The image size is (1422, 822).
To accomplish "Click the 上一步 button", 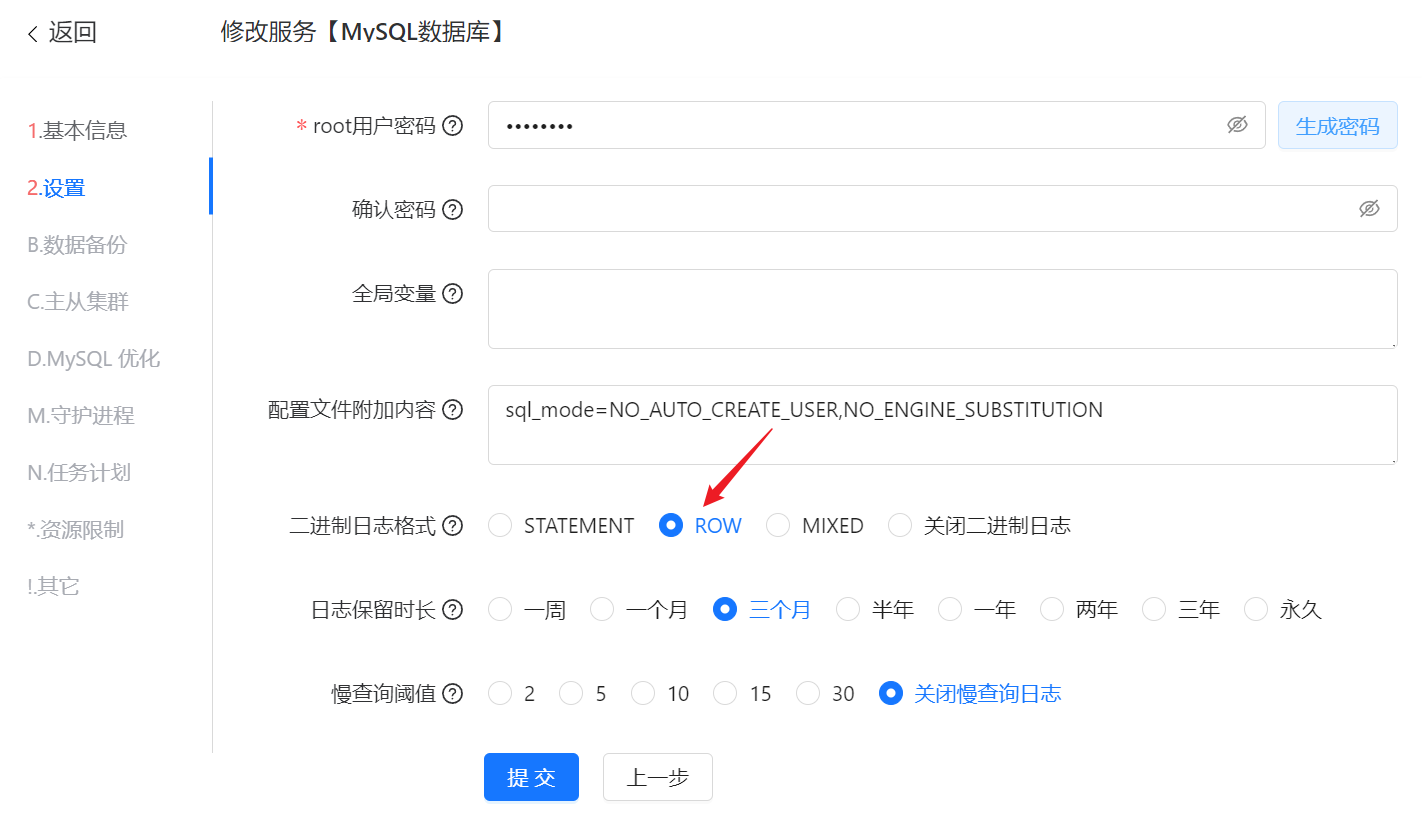I will (658, 777).
